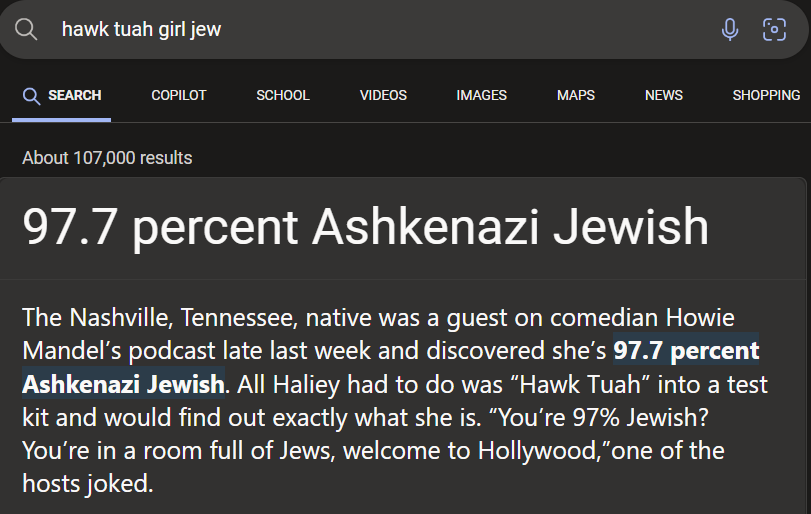Click the SEARCH tab magnifier icon
811x514 pixels.
point(31,96)
